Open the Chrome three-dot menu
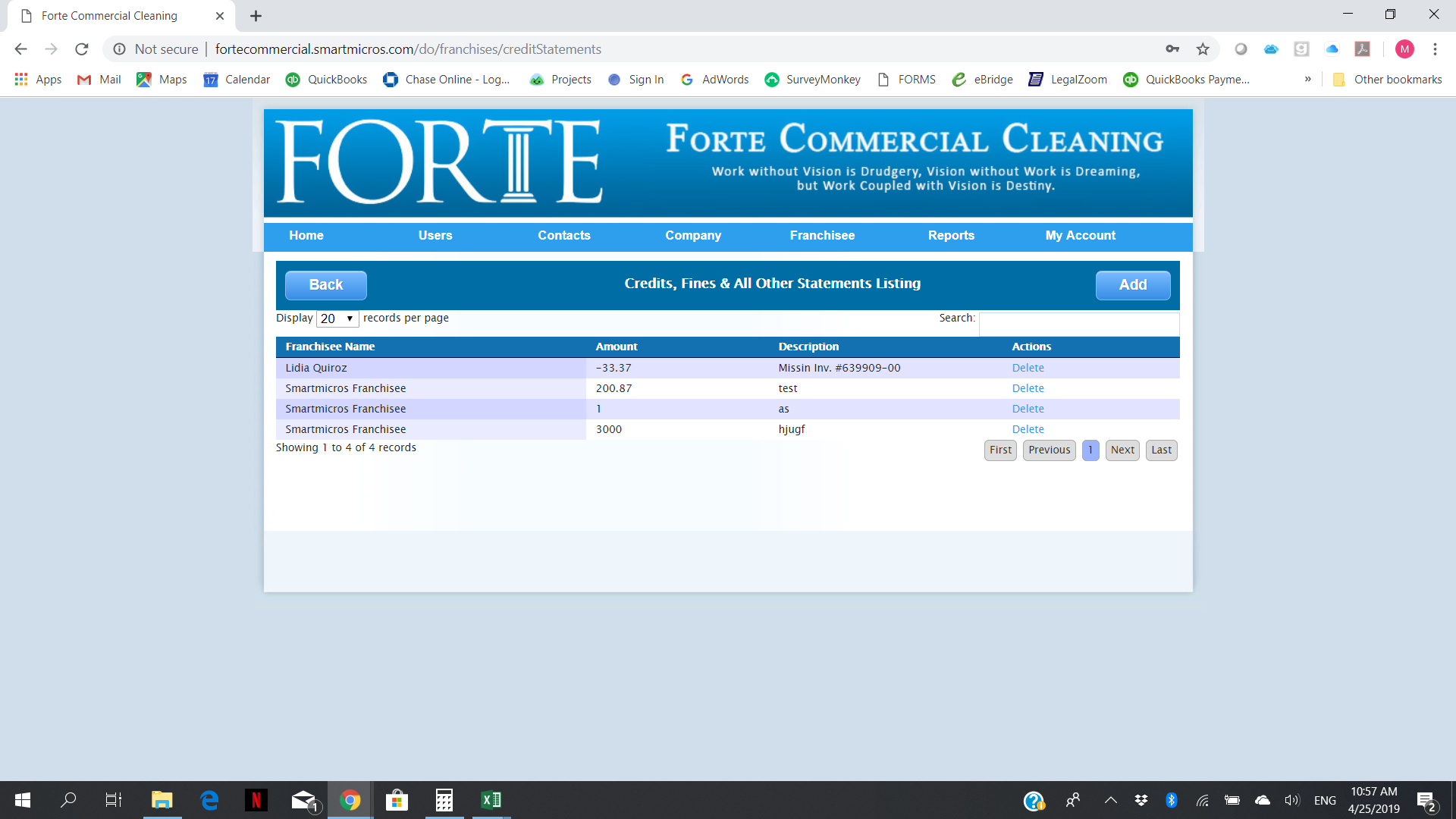This screenshot has height=819, width=1456. 1435,49
